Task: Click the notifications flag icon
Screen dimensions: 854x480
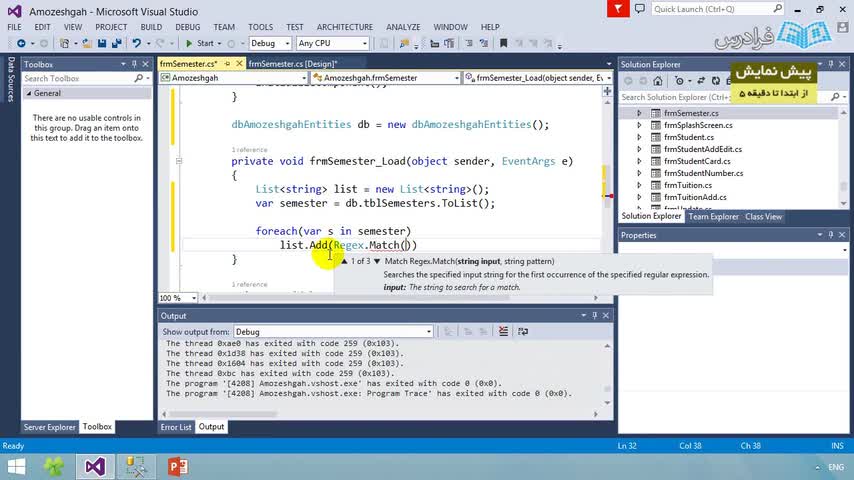Action: (x=618, y=9)
